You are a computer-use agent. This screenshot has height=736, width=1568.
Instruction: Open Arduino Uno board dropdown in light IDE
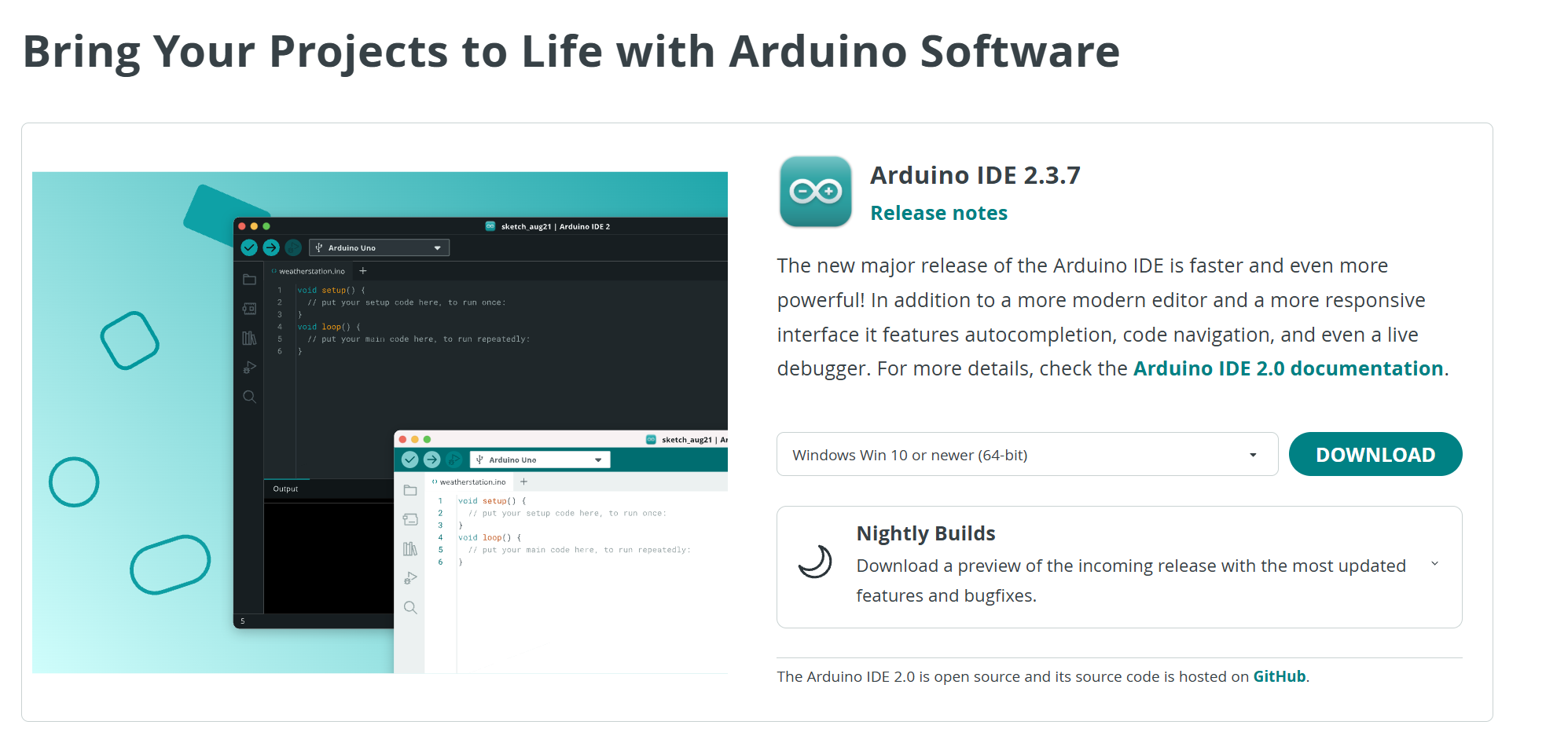click(540, 460)
